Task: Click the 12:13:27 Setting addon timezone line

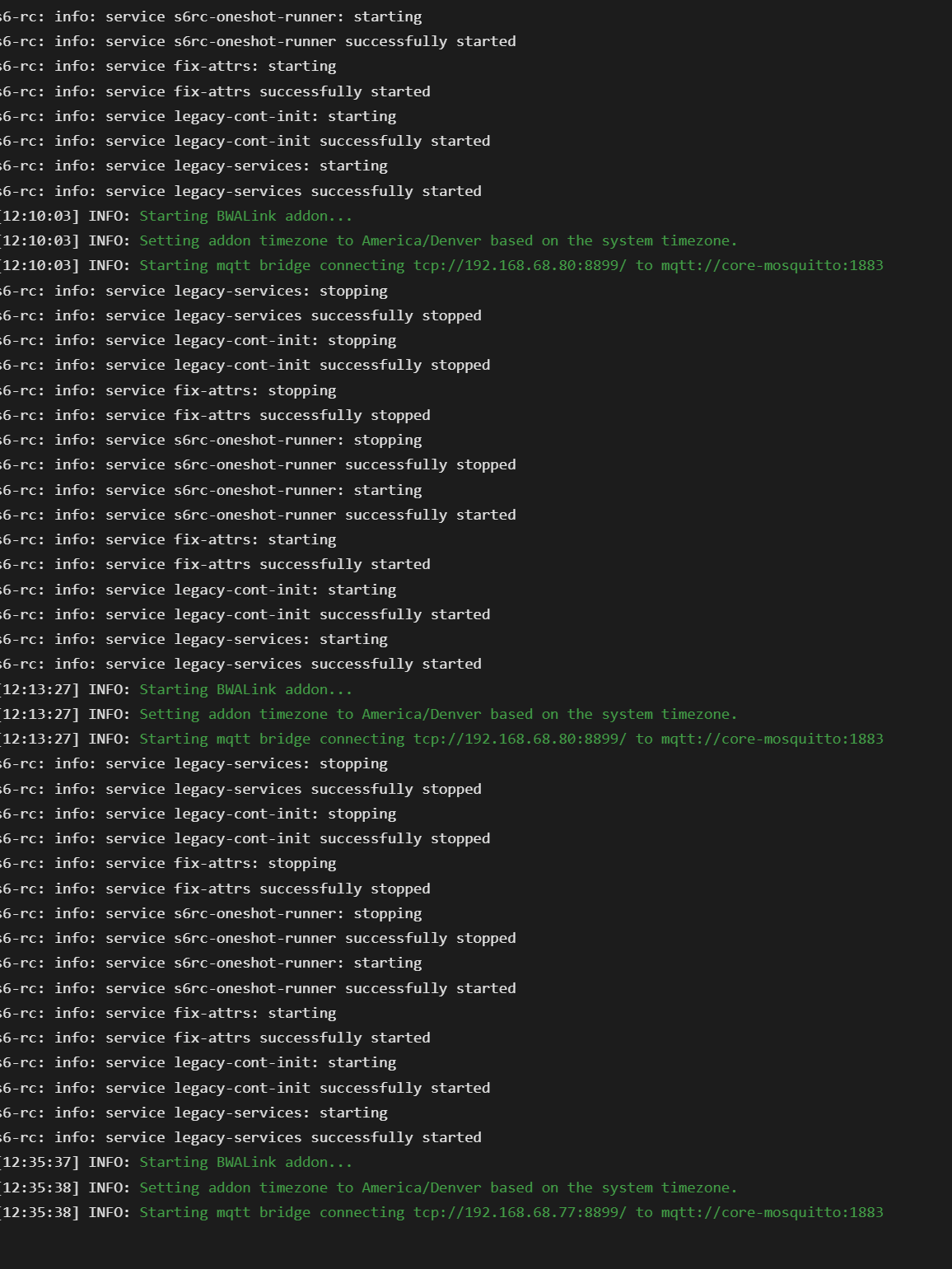Action: point(438,714)
